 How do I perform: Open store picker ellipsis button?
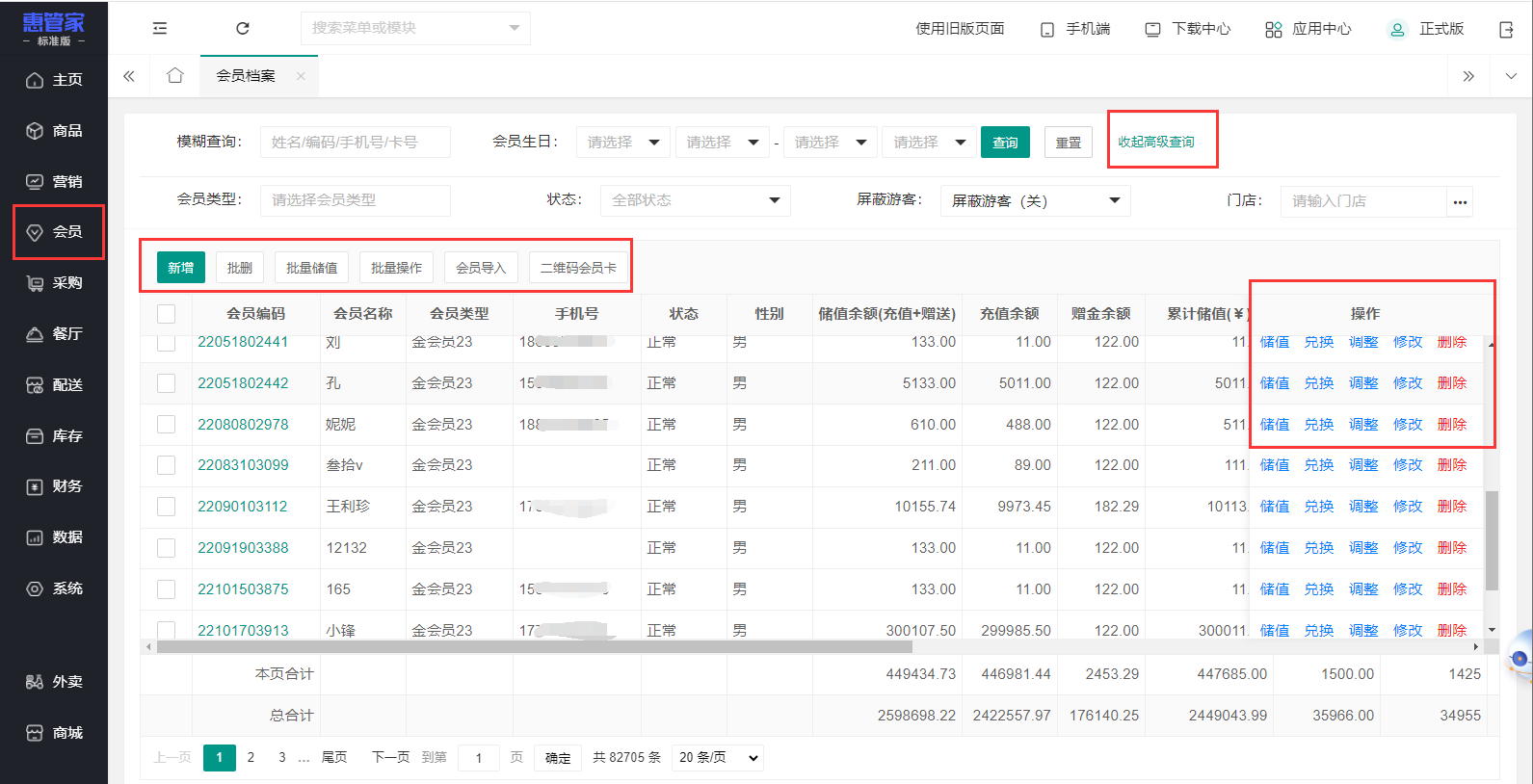pyautogui.click(x=1460, y=201)
